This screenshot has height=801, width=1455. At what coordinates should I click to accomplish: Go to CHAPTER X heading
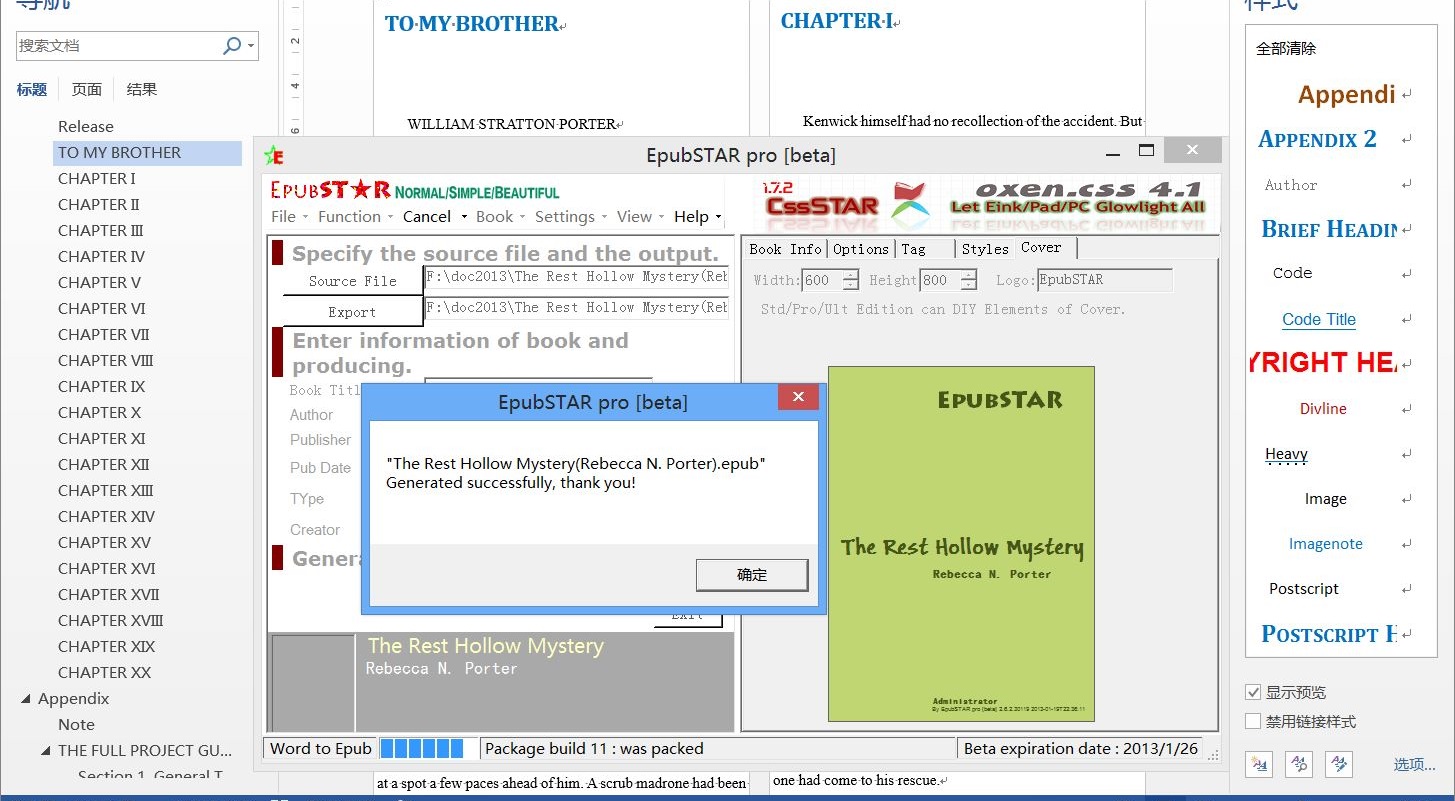click(99, 413)
